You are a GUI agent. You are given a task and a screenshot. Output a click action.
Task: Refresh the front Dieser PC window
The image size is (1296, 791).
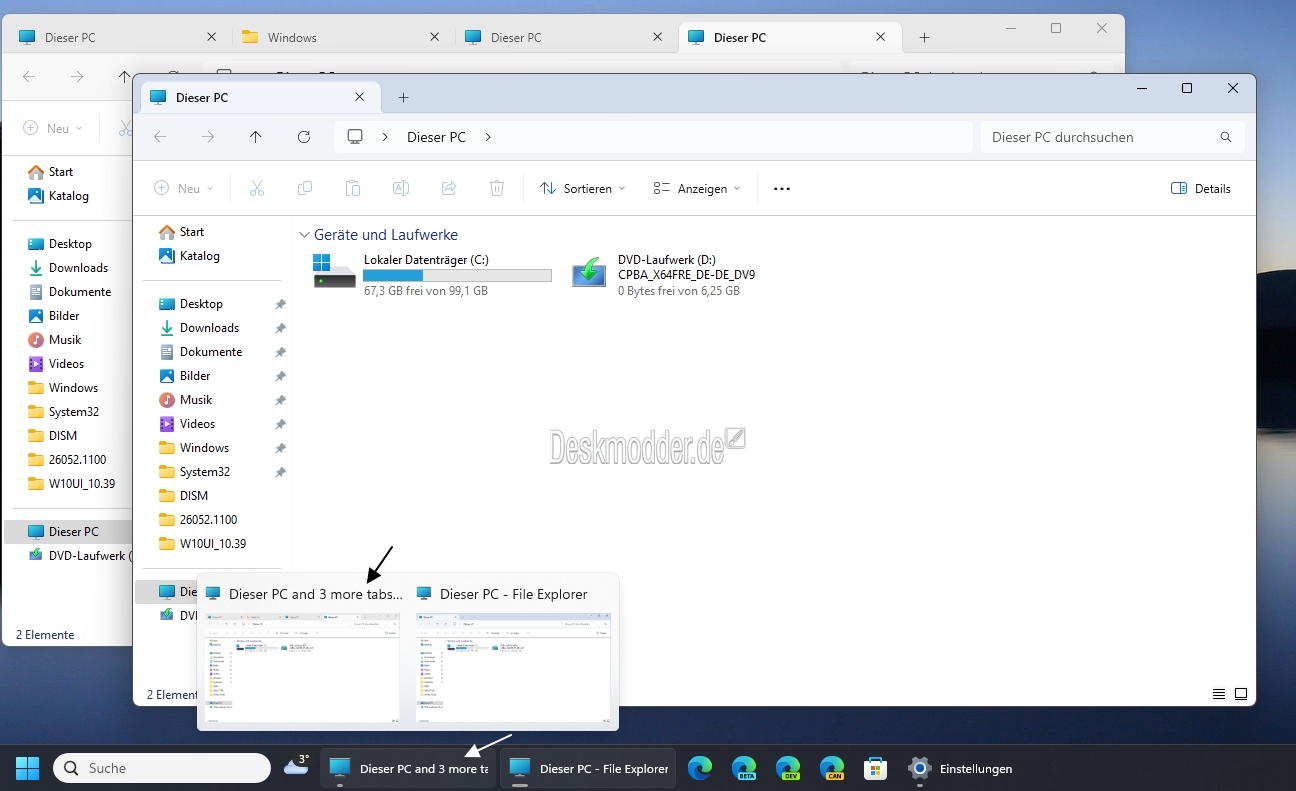(304, 137)
